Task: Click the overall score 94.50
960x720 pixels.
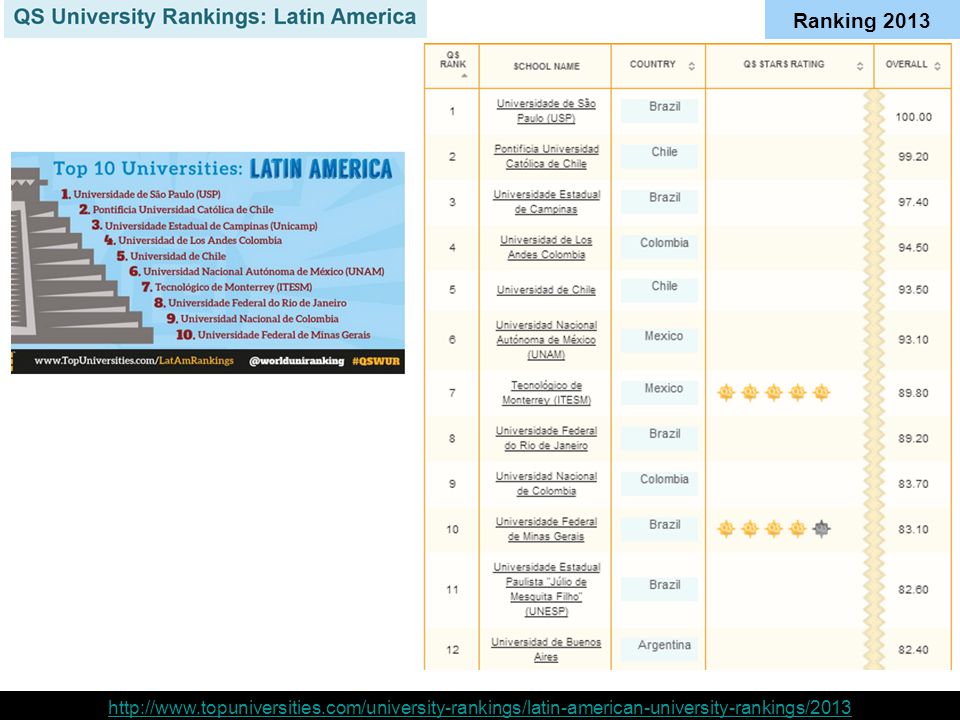Action: click(x=913, y=247)
